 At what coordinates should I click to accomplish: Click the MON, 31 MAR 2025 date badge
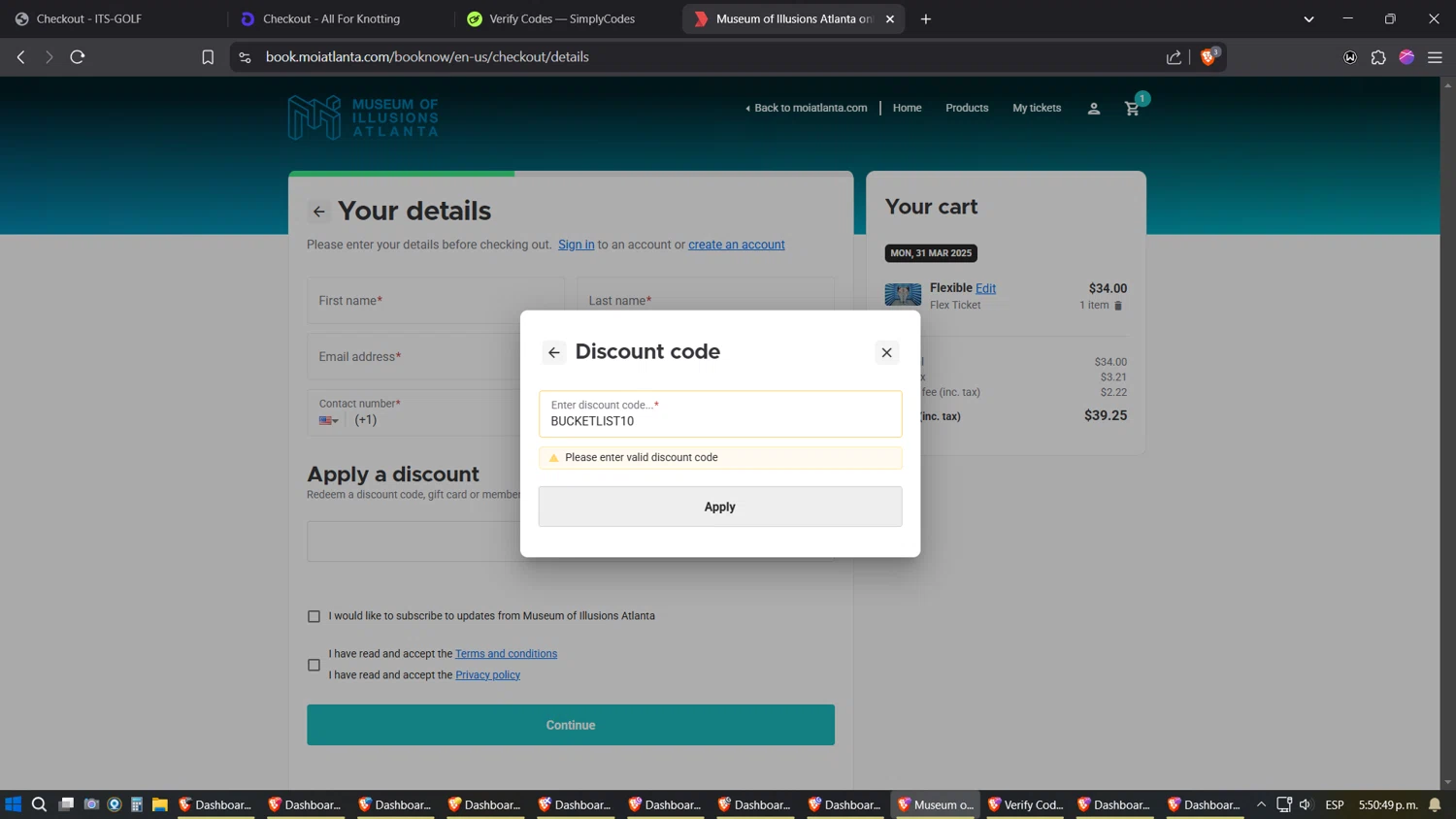pos(931,253)
